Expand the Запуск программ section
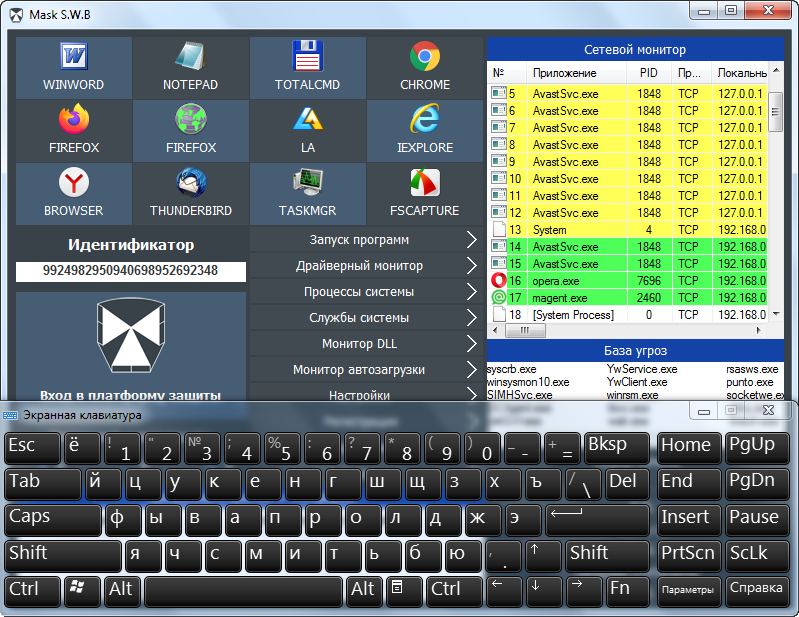The image size is (799, 617). point(366,240)
